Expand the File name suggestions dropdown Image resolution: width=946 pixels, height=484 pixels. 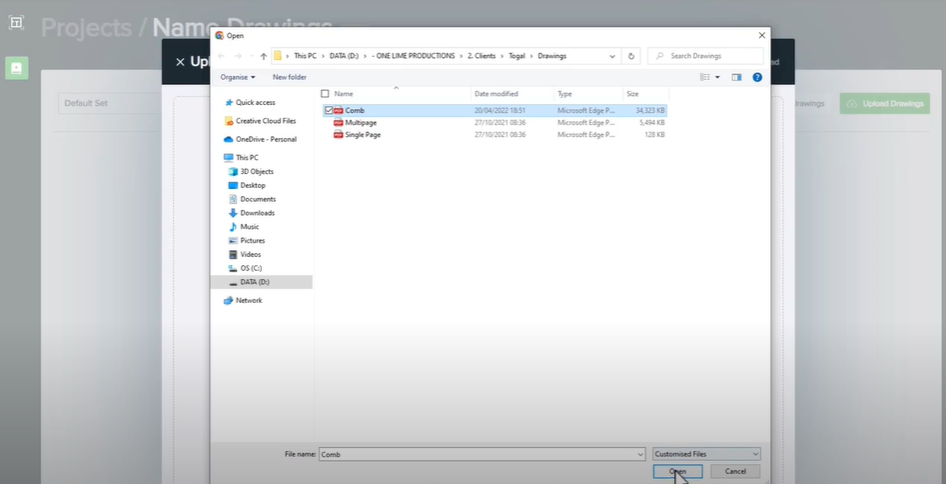[640, 454]
